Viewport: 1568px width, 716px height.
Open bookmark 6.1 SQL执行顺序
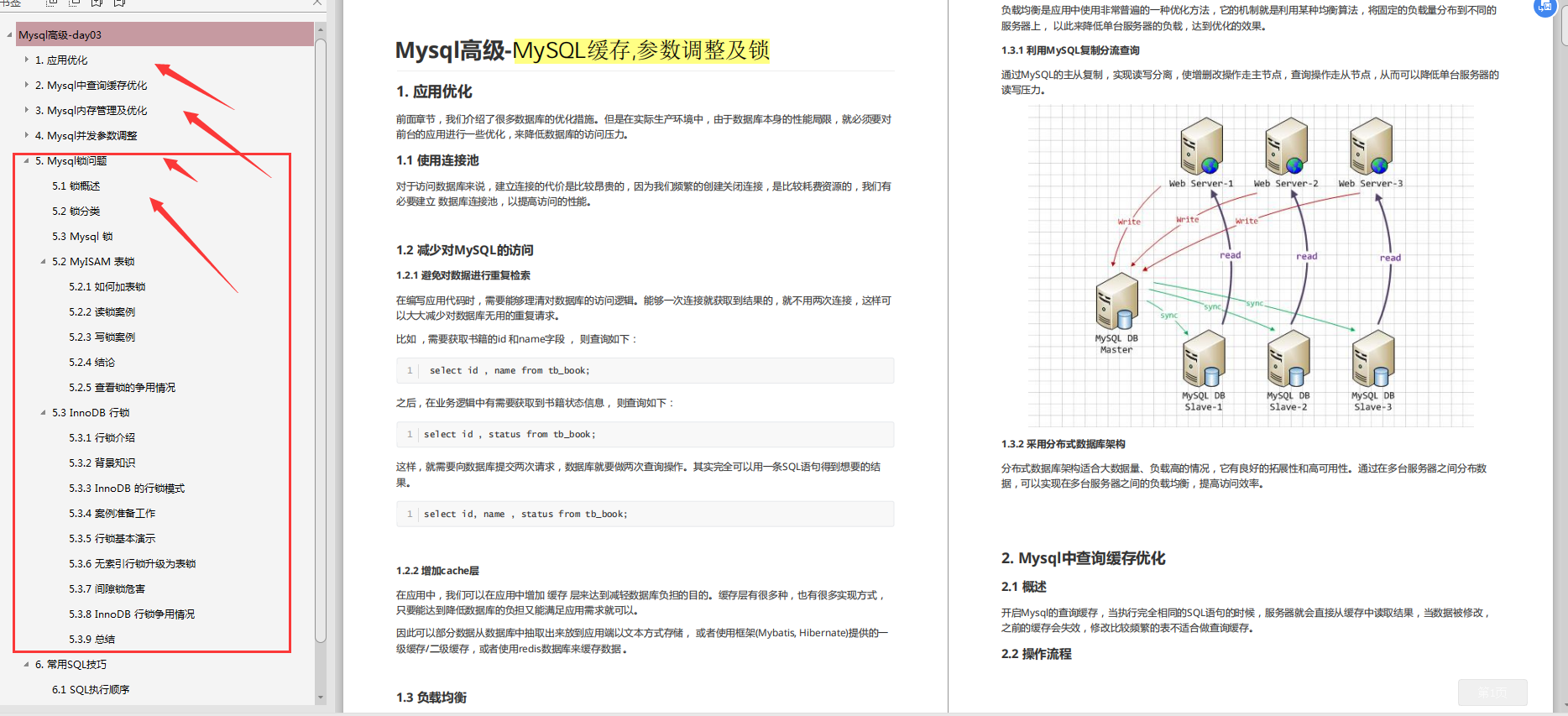click(x=91, y=689)
